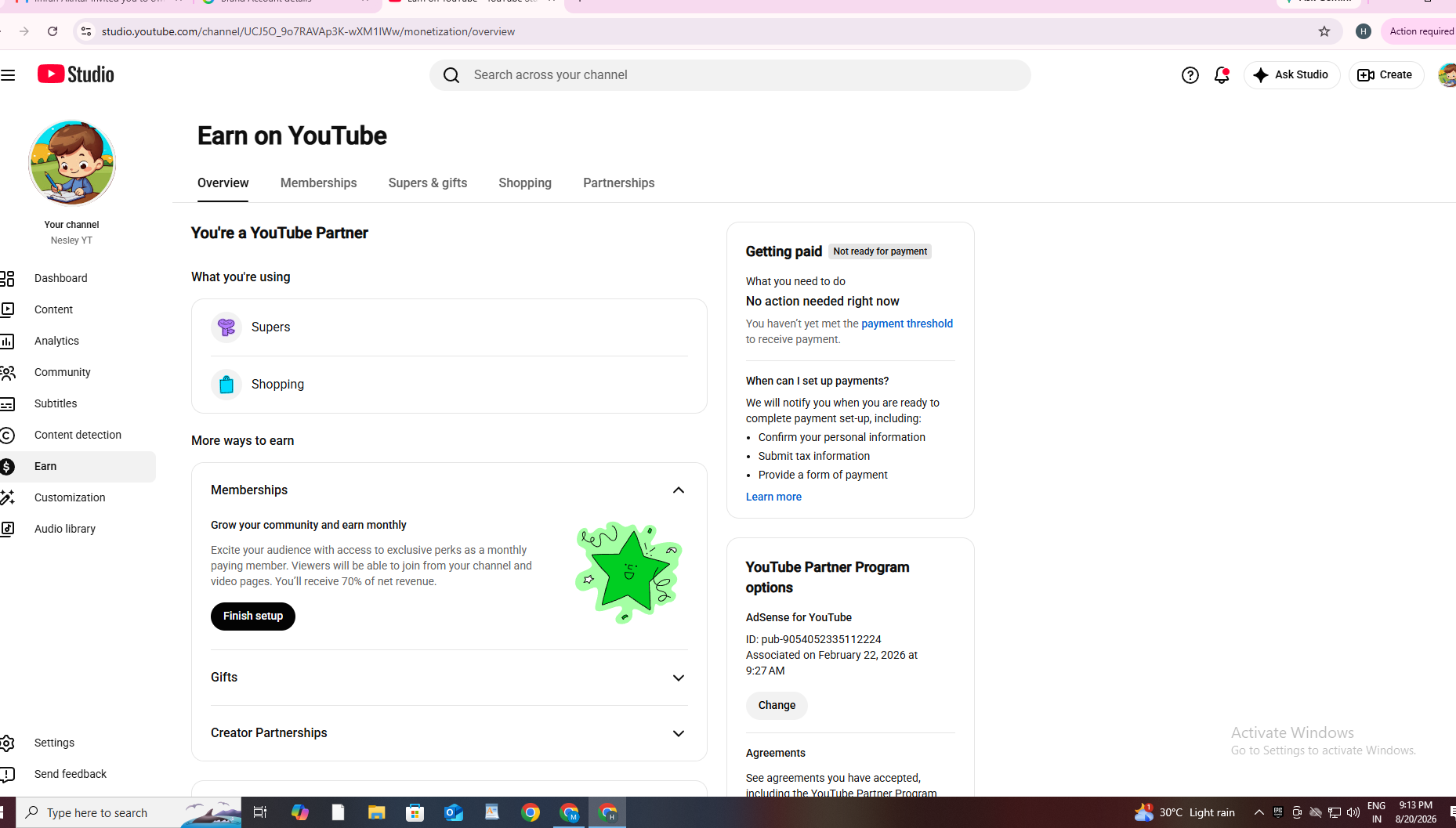Screen dimensions: 1456x828
Task: Open Content detection in the sidebar
Action: (x=77, y=435)
